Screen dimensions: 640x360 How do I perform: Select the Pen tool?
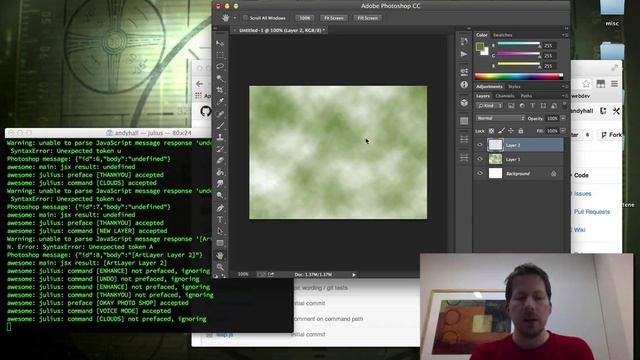tap(220, 208)
